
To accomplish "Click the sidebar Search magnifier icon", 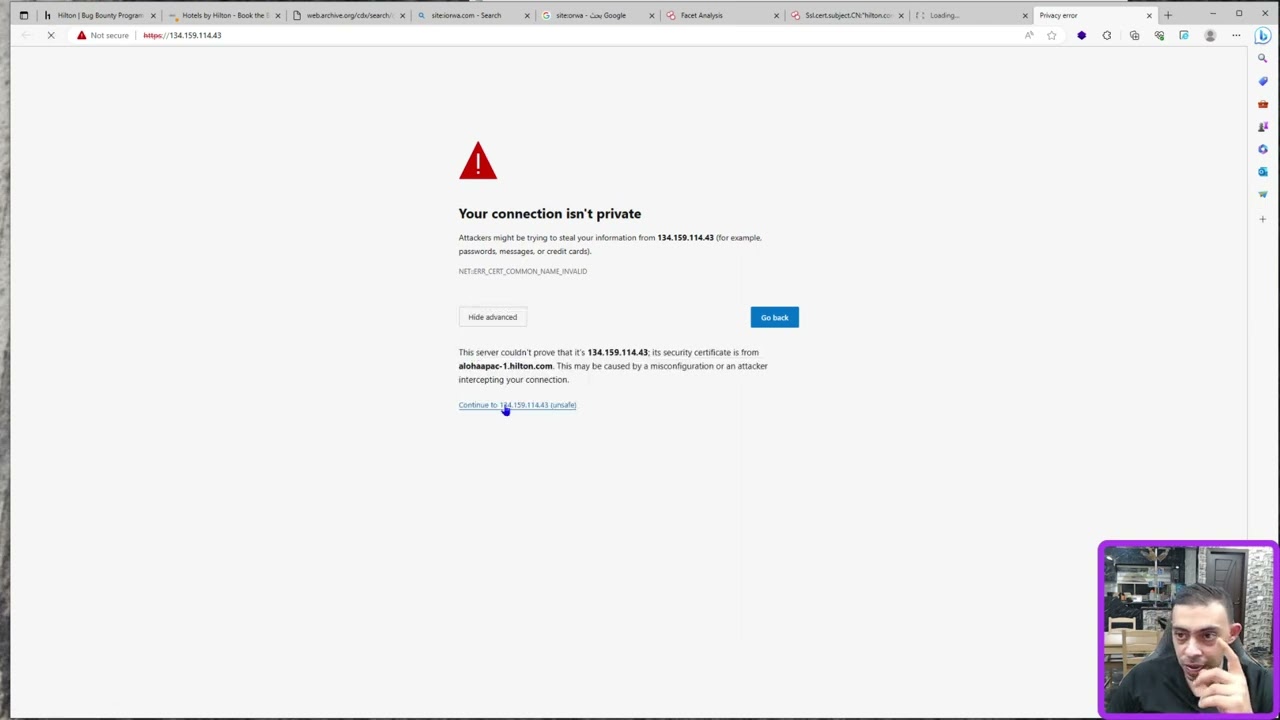I will tap(1263, 58).
